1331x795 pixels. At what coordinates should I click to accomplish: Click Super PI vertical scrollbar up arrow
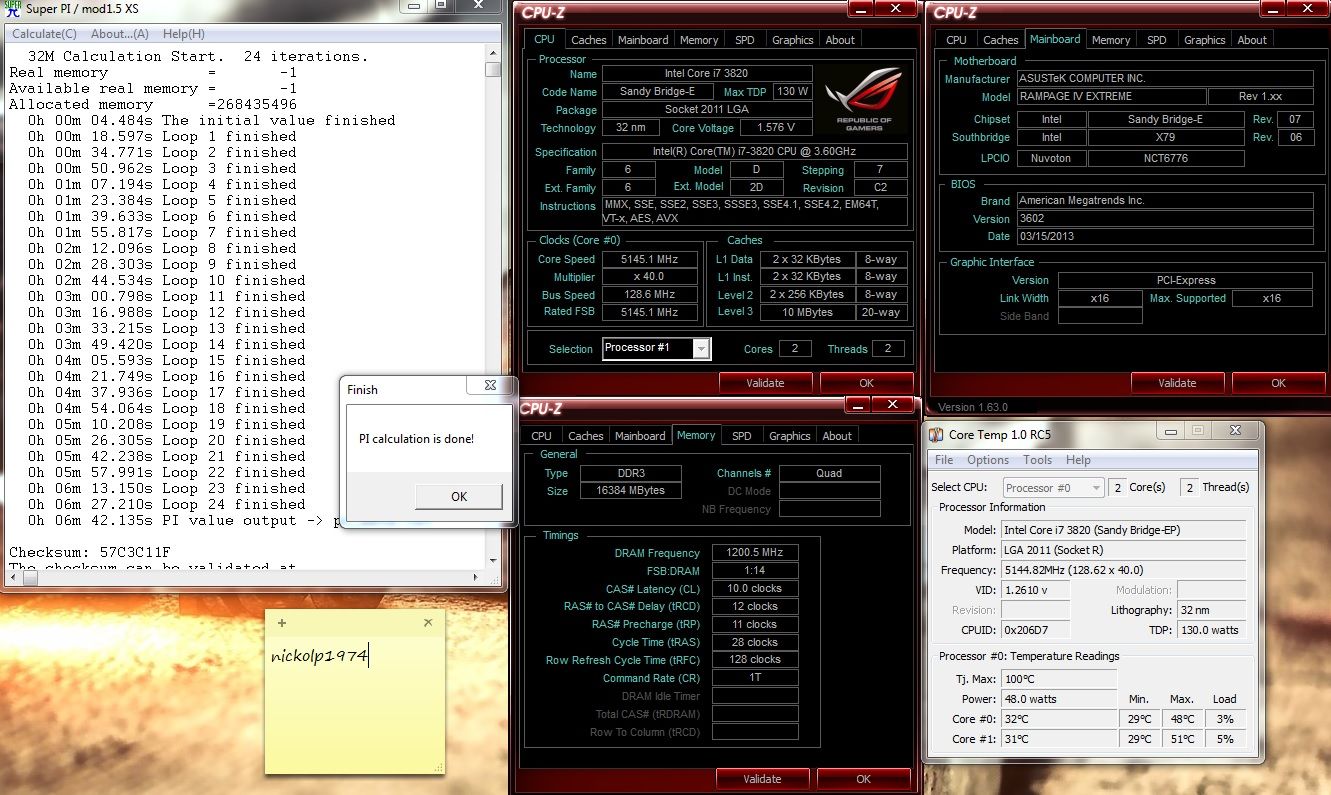click(493, 53)
